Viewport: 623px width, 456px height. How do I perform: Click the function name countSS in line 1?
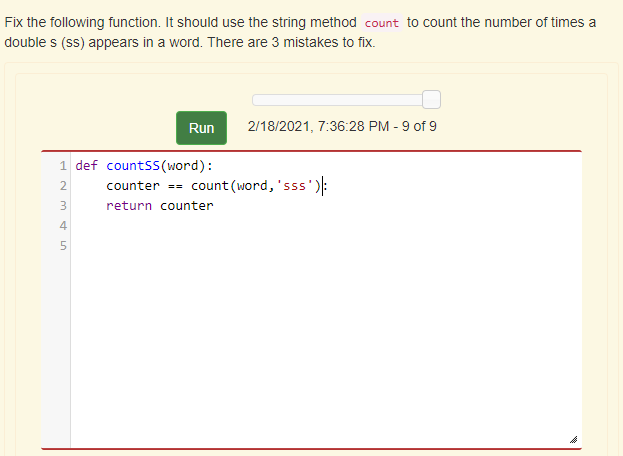point(133,166)
